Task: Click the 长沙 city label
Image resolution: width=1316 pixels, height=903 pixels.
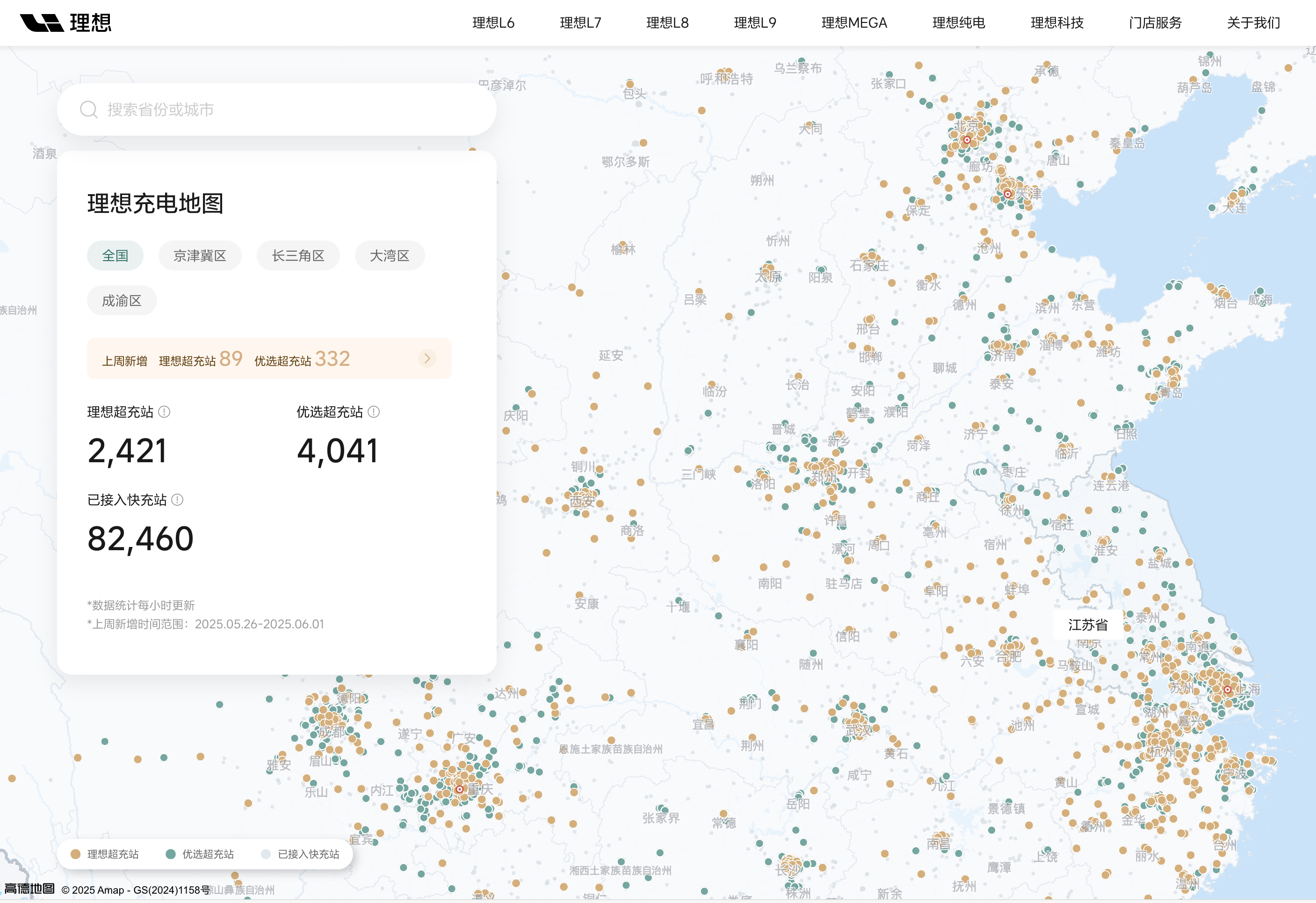Action: pos(788,870)
